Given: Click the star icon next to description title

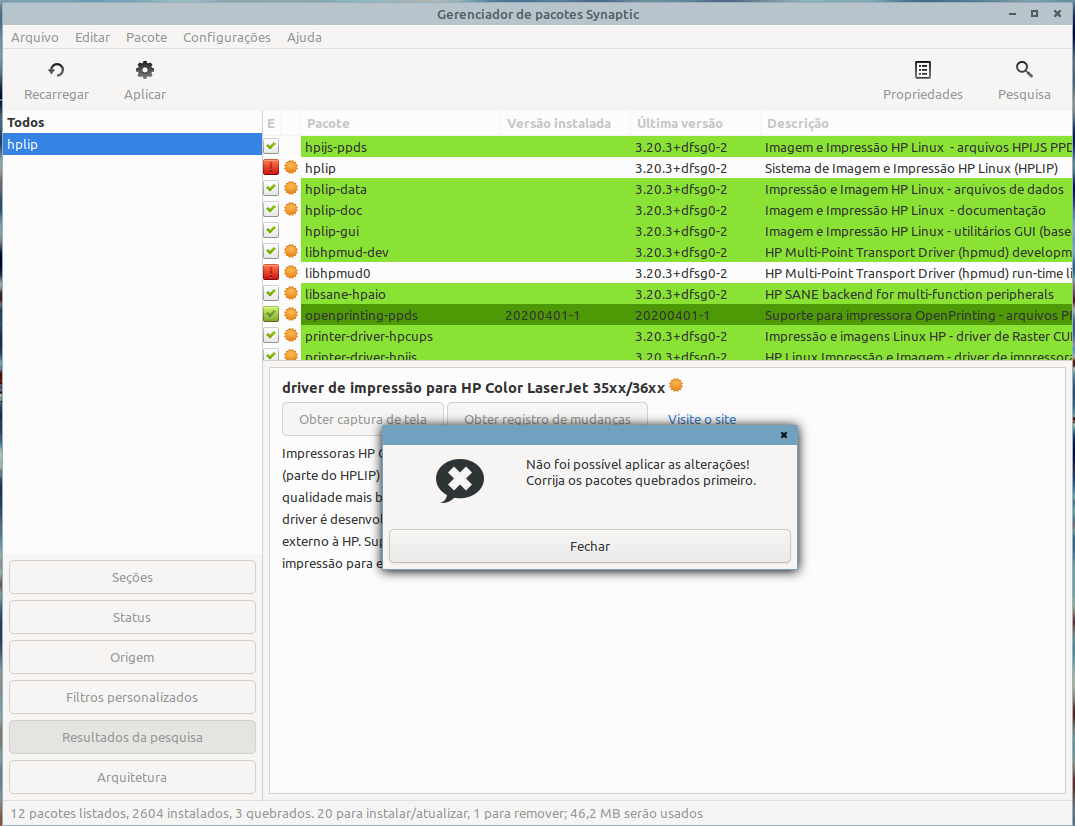Looking at the screenshot, I should tap(676, 385).
